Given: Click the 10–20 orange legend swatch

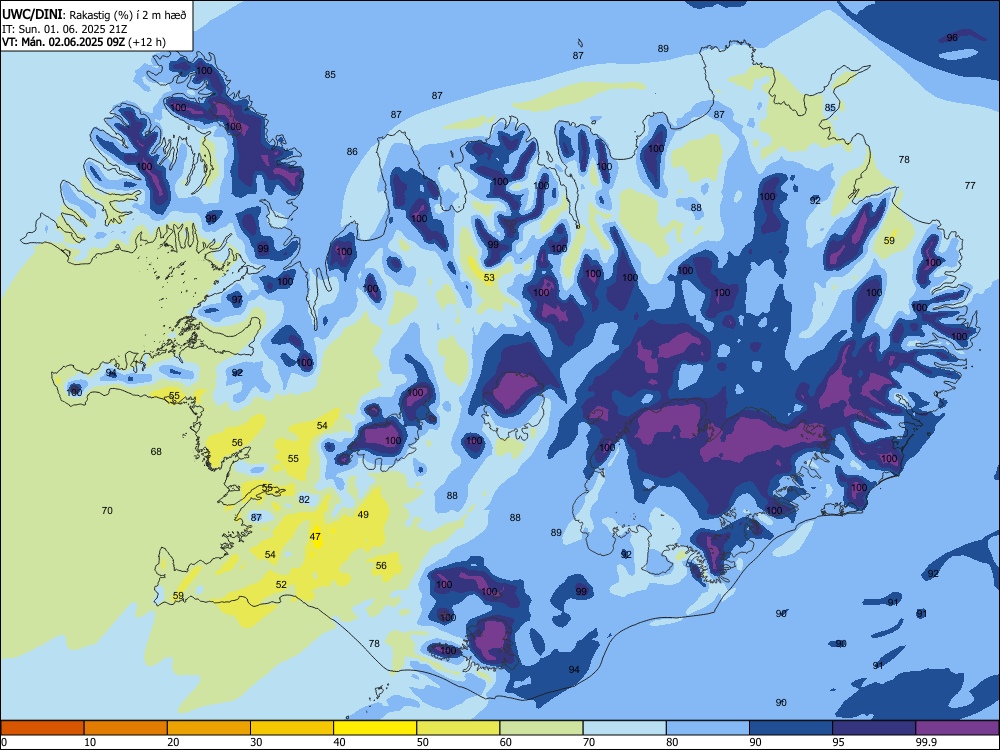Looking at the screenshot, I should pos(126,728).
